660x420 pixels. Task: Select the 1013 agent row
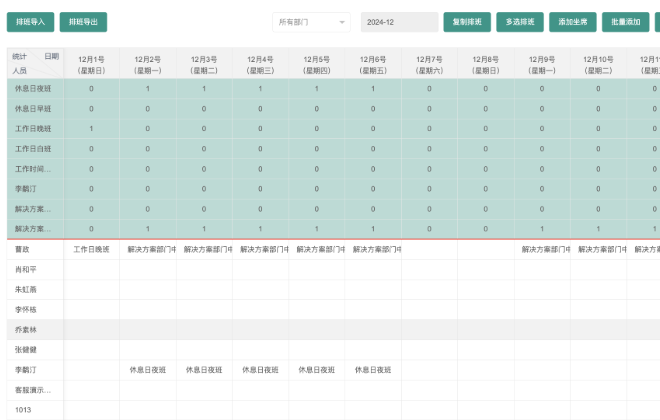click(23, 409)
